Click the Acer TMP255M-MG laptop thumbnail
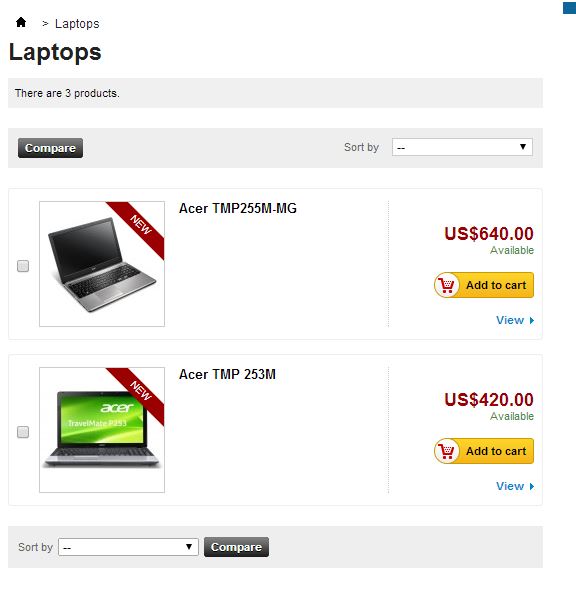Image resolution: width=576 pixels, height=609 pixels. (102, 264)
